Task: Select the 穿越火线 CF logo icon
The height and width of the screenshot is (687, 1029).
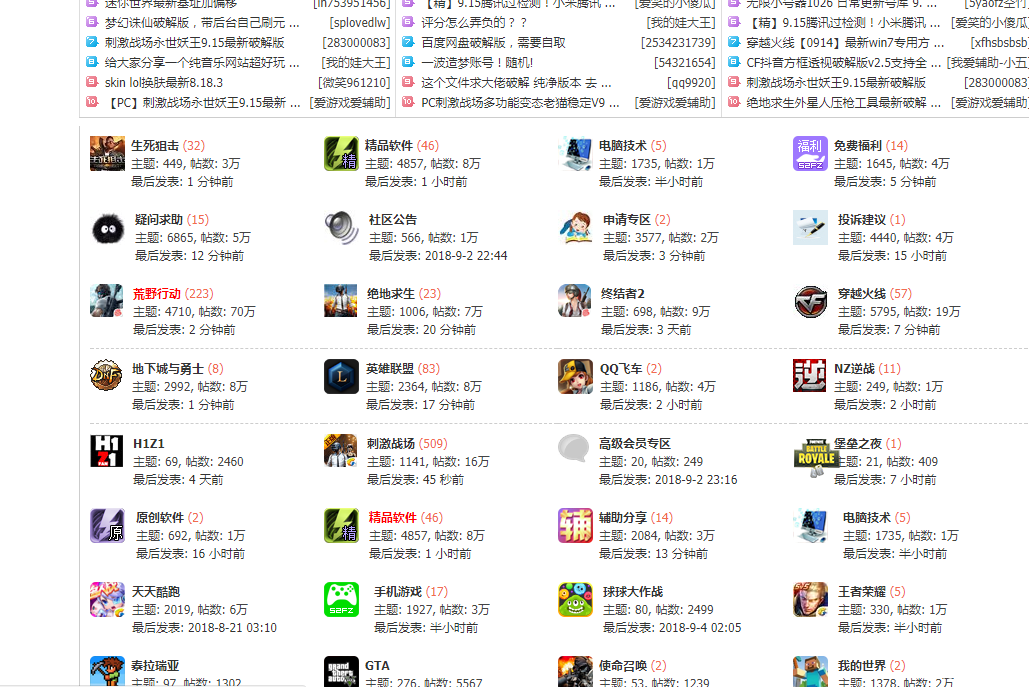Action: coord(810,302)
